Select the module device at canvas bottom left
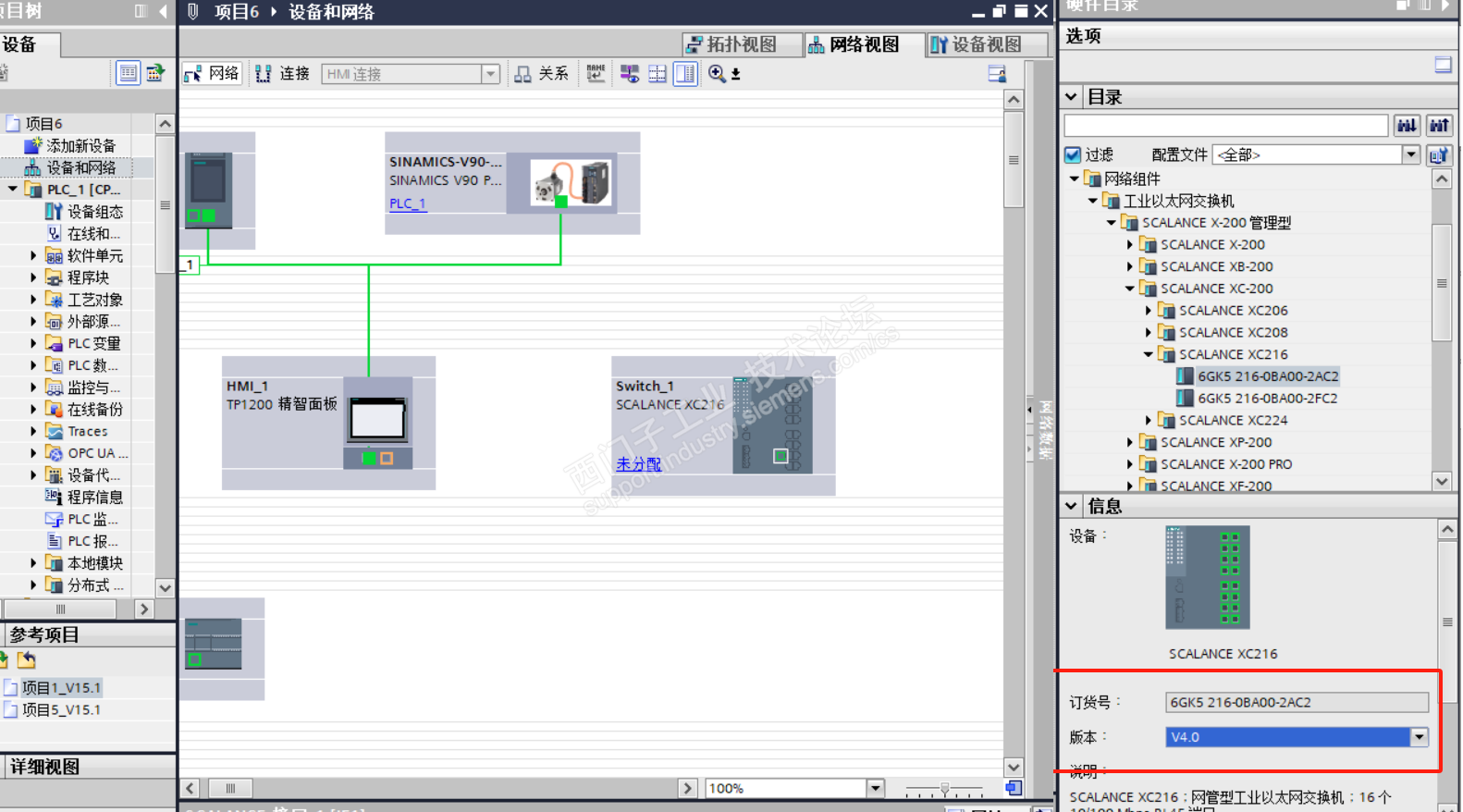1463x812 pixels. tap(214, 644)
